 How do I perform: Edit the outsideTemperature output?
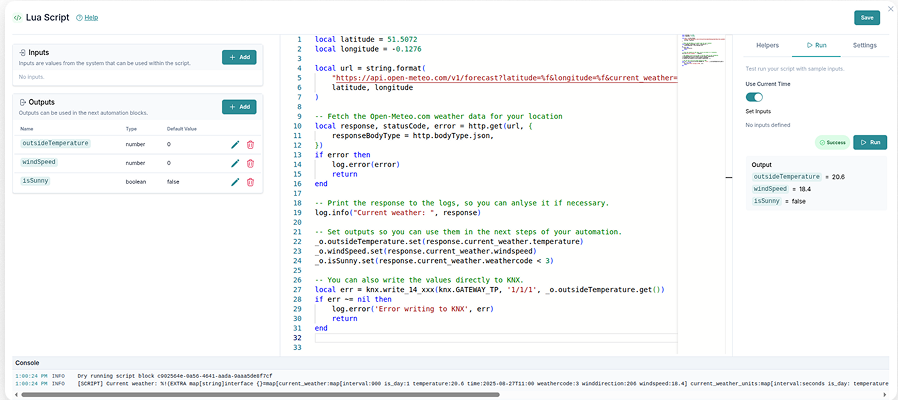point(235,145)
